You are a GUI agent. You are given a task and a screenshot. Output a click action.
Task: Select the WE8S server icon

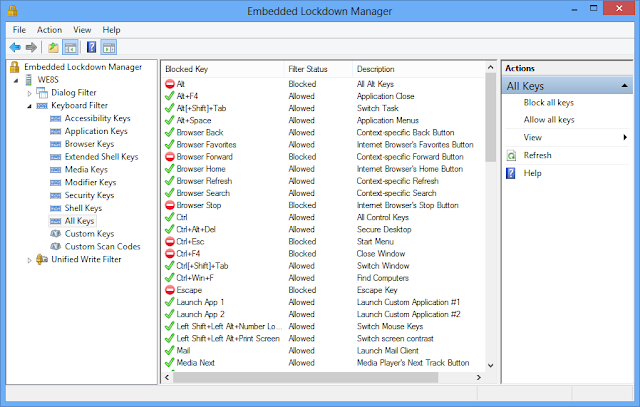[x=29, y=80]
